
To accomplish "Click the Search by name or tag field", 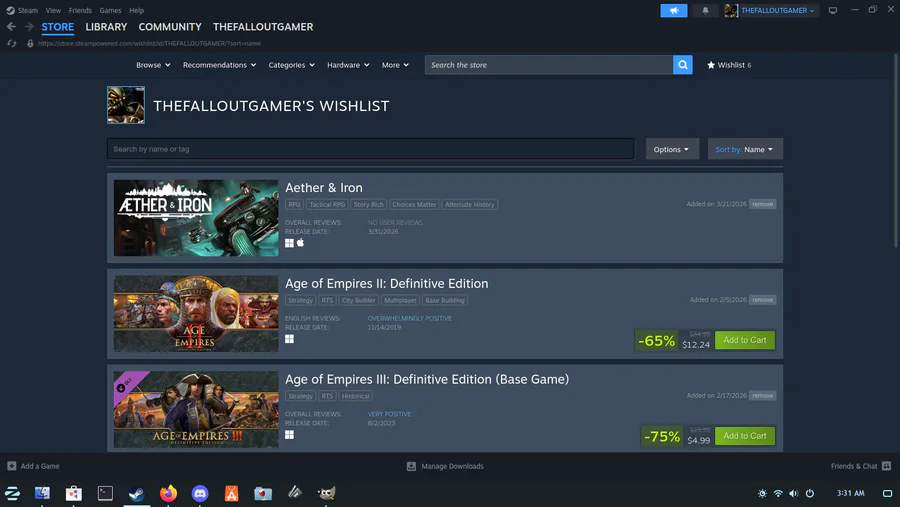I will [x=371, y=149].
